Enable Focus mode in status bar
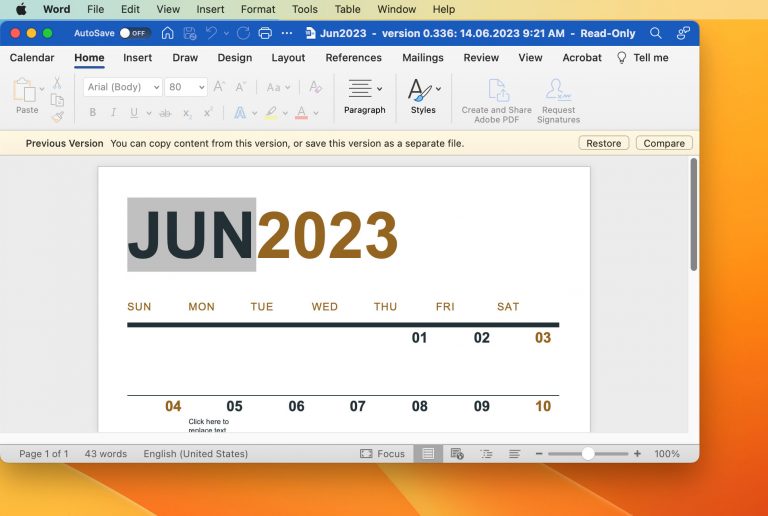The height and width of the screenshot is (516, 768). point(382,454)
